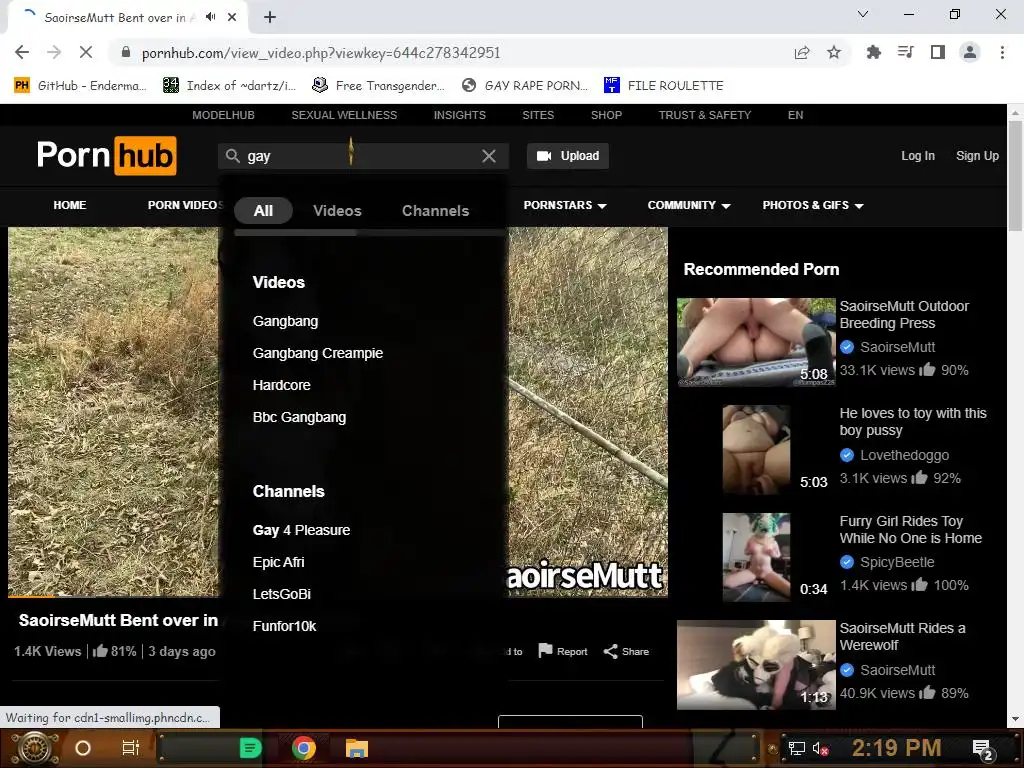Click the share page icon in address bar
Viewport: 1024px width, 768px height.
point(802,52)
